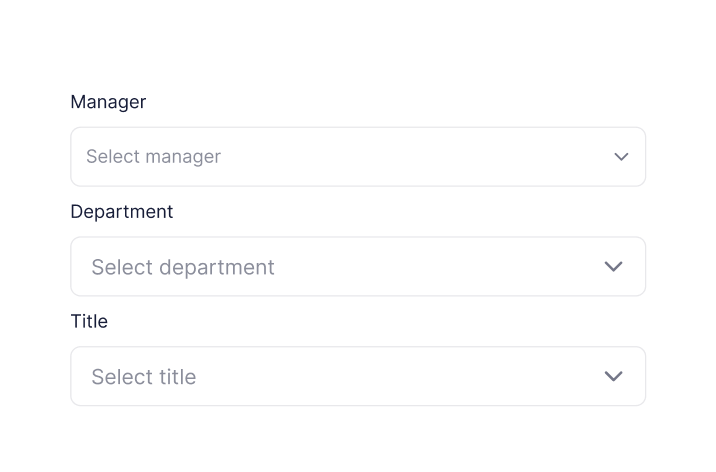The height and width of the screenshot is (472, 716).
Task: Click the chevron in the Department field
Action: coord(614,267)
